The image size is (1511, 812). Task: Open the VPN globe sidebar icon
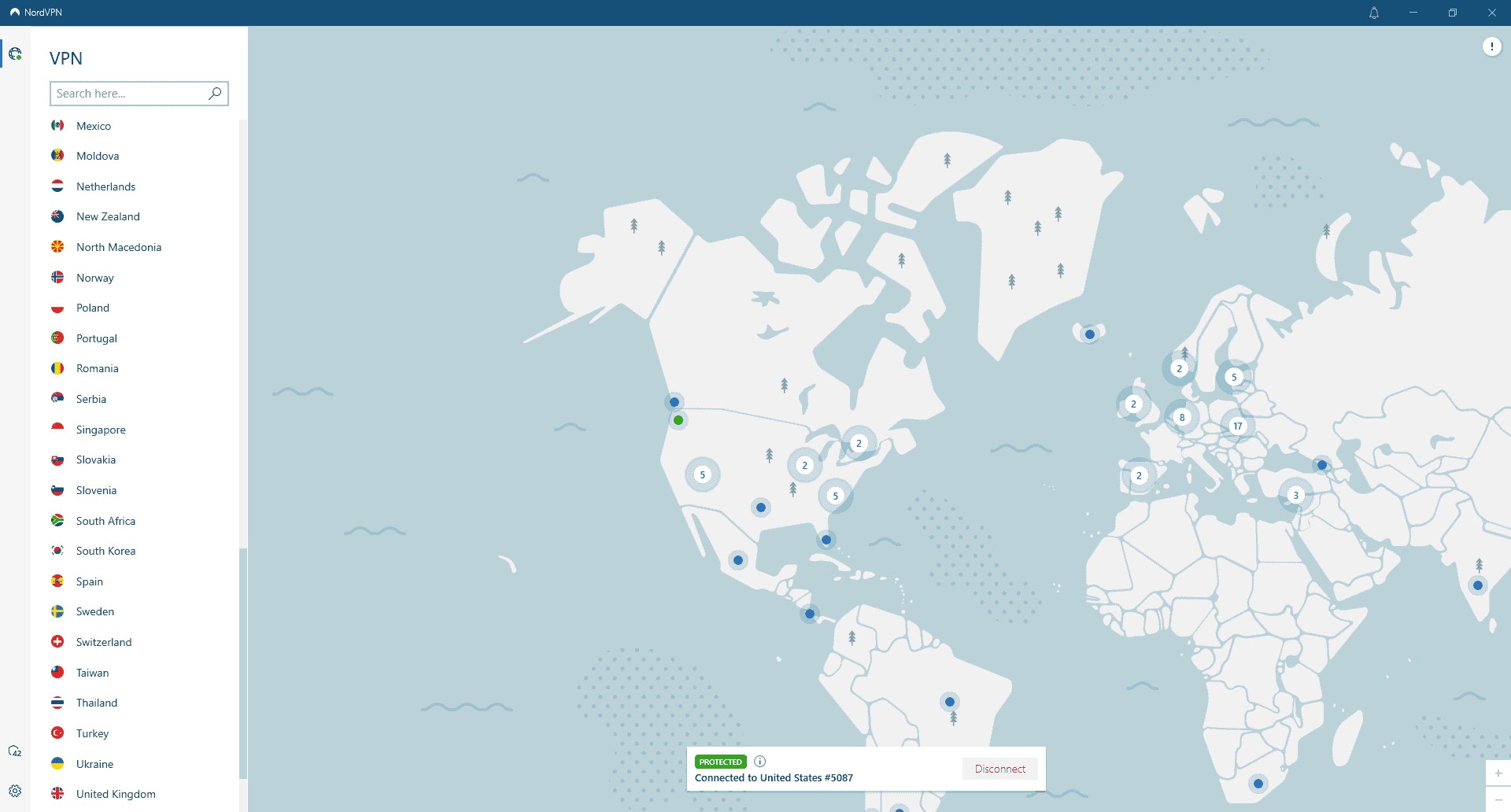tap(15, 54)
